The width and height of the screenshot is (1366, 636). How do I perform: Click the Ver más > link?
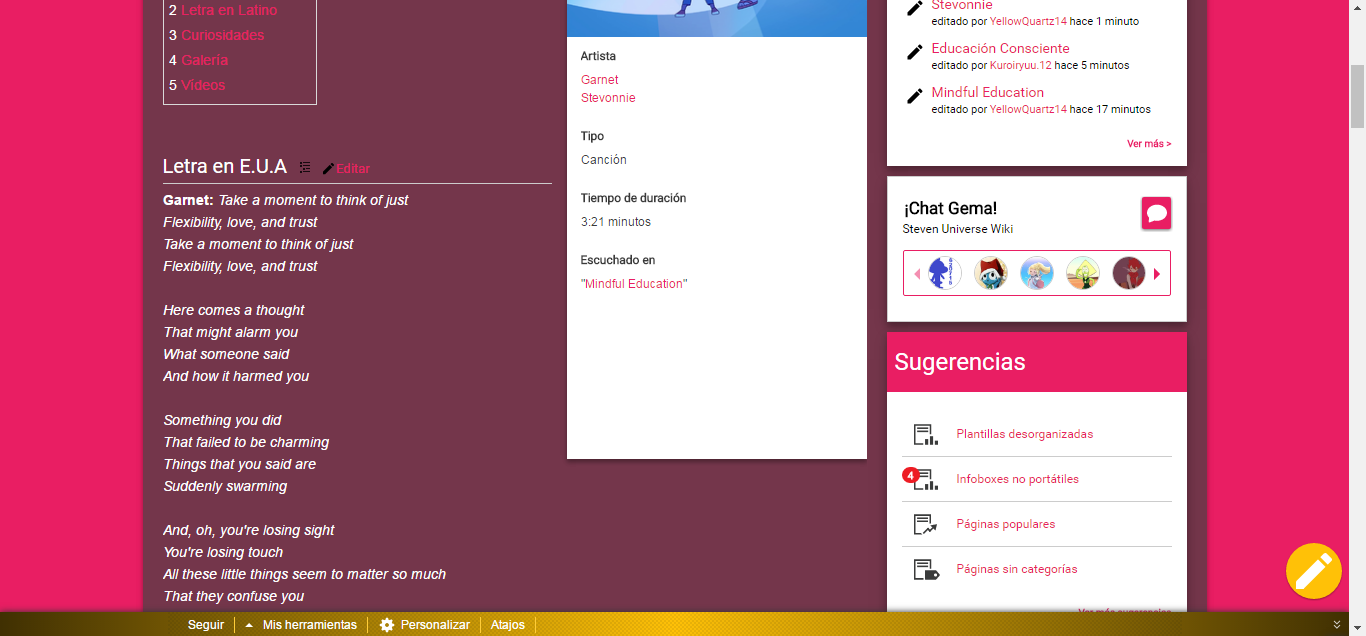coord(1149,144)
